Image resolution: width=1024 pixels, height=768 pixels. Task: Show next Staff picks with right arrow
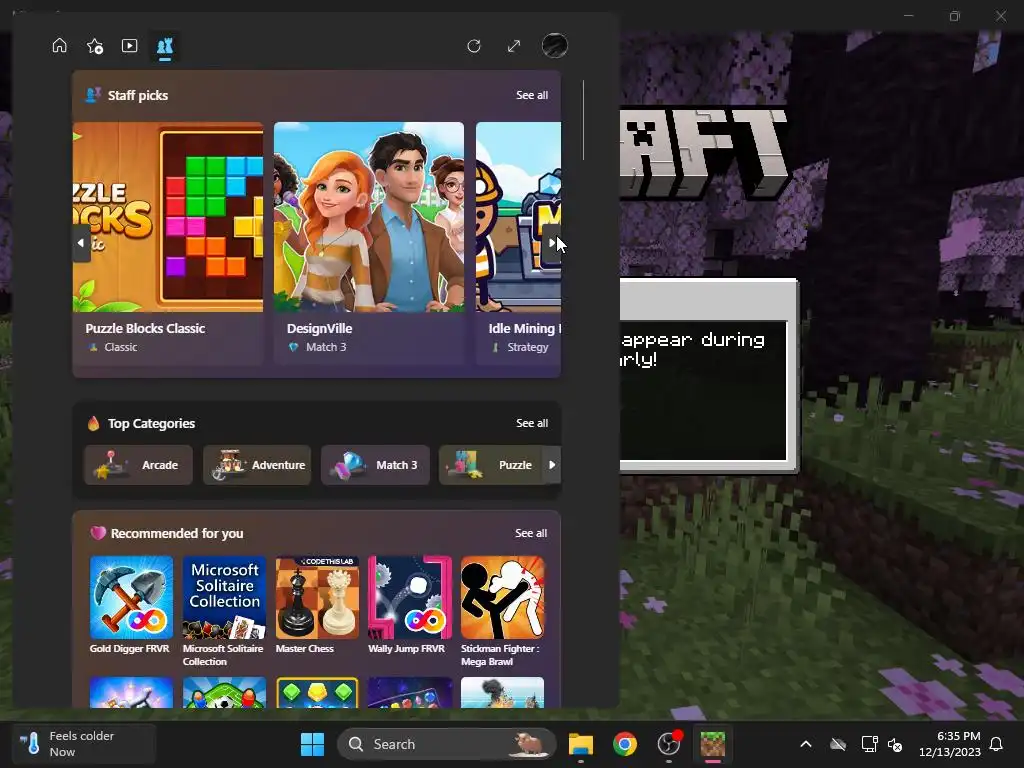tap(552, 243)
